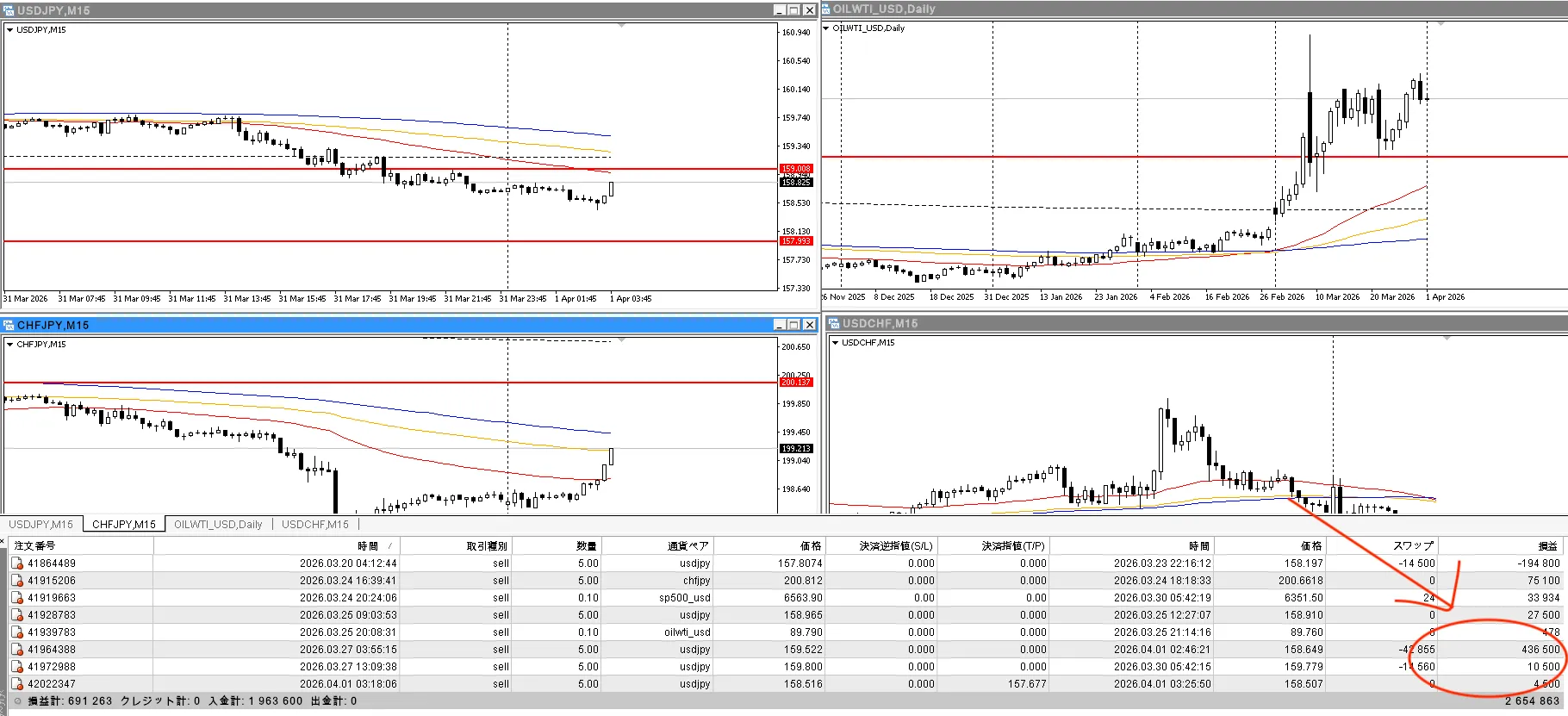Click the USDJPY,M15 chart window icon

coord(9,10)
